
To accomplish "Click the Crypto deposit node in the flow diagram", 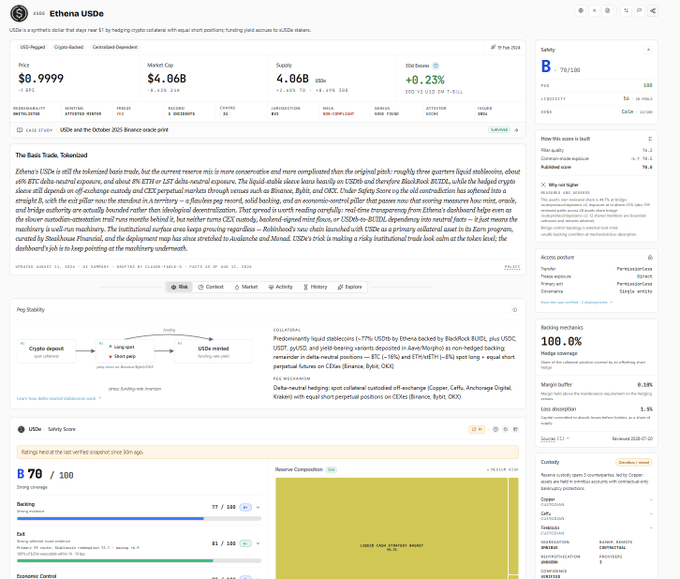I will coord(46,352).
